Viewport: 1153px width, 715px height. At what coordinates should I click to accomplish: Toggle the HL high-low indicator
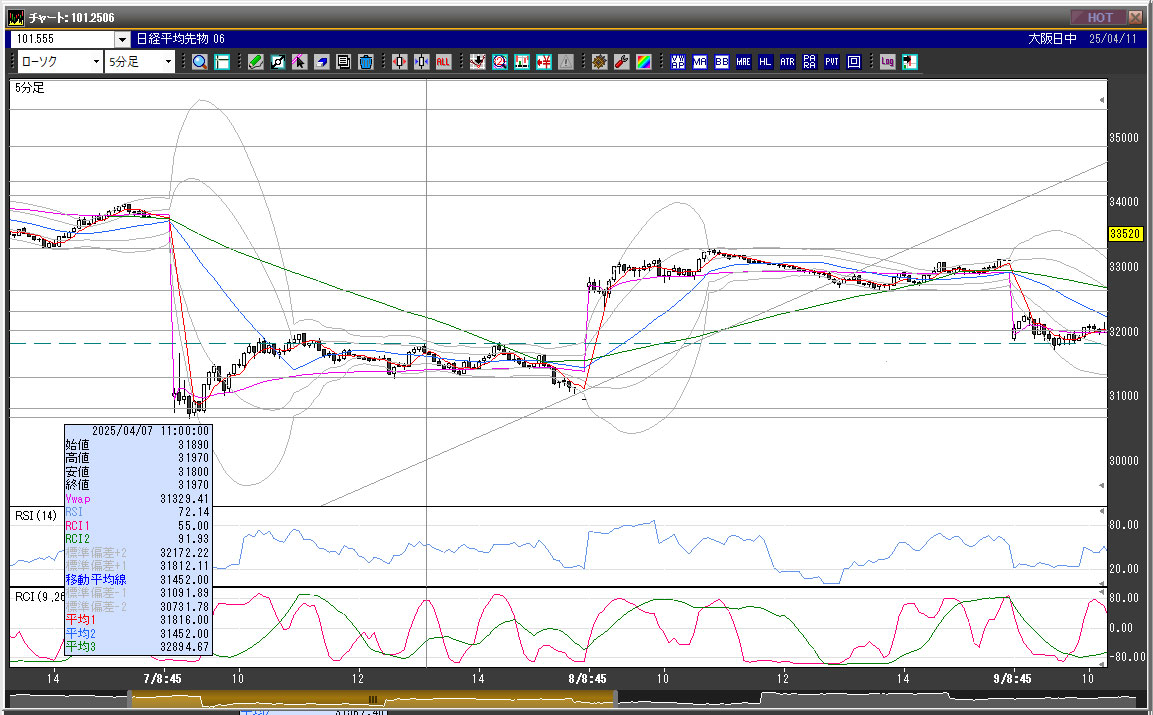coord(765,63)
